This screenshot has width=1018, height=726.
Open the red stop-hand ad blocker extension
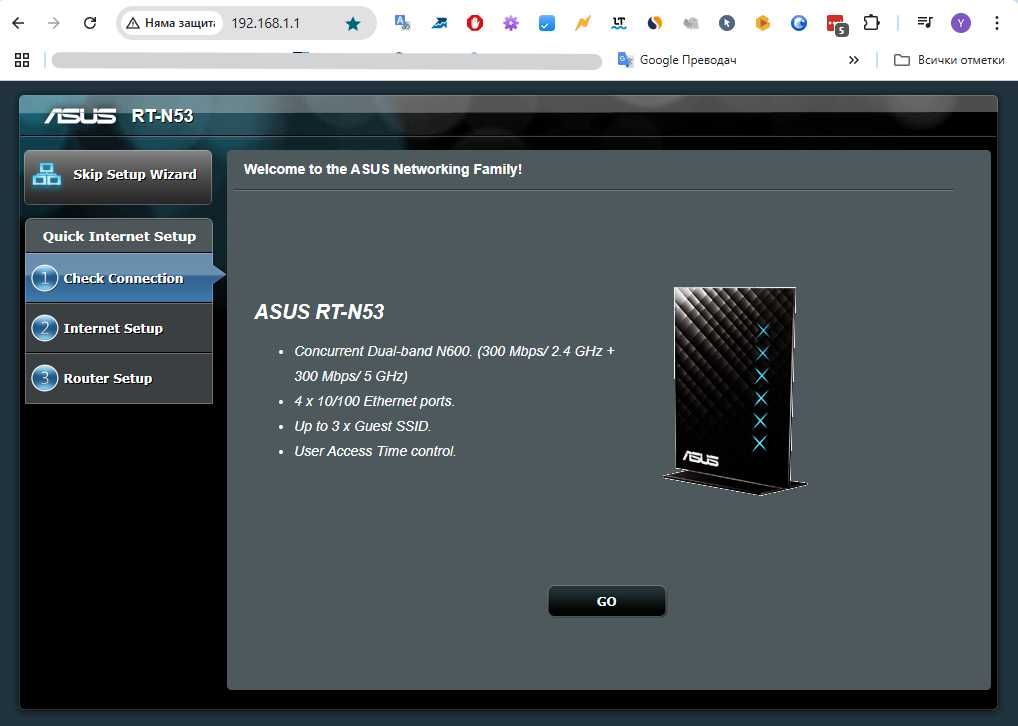475,23
